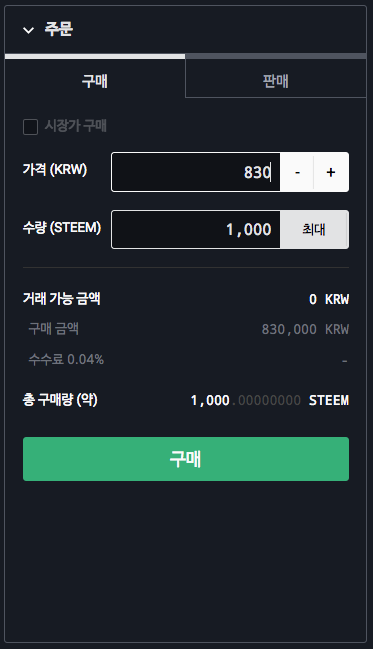Screen dimensions: 373x649
Task: Increase price with the plus button
Action: click(x=331, y=172)
